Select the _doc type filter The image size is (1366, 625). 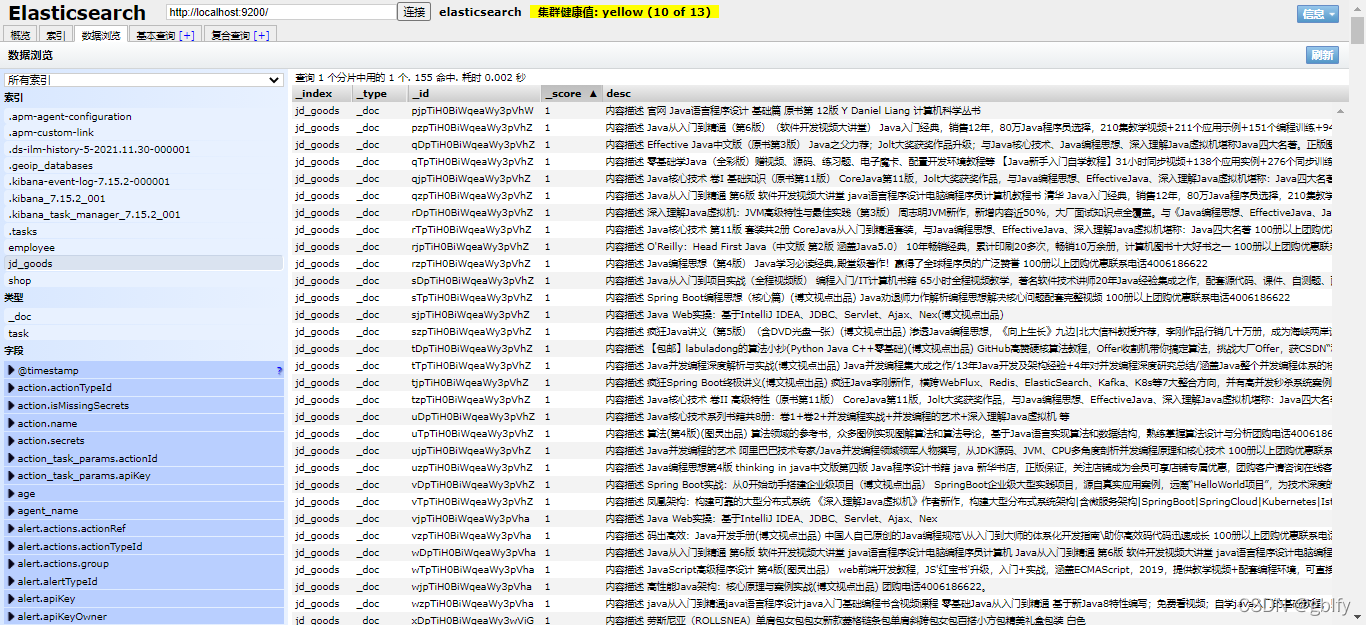point(143,316)
